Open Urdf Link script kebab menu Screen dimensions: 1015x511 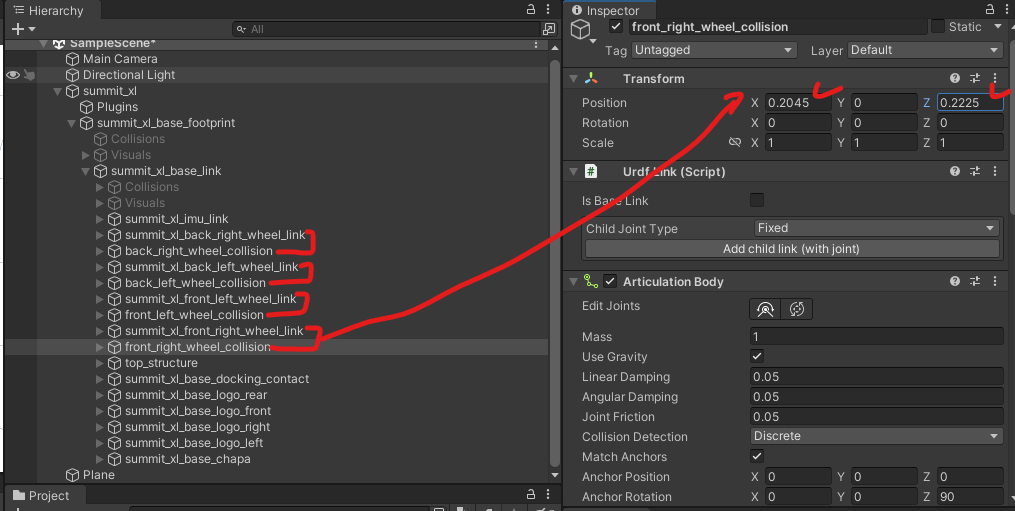pyautogui.click(x=995, y=172)
